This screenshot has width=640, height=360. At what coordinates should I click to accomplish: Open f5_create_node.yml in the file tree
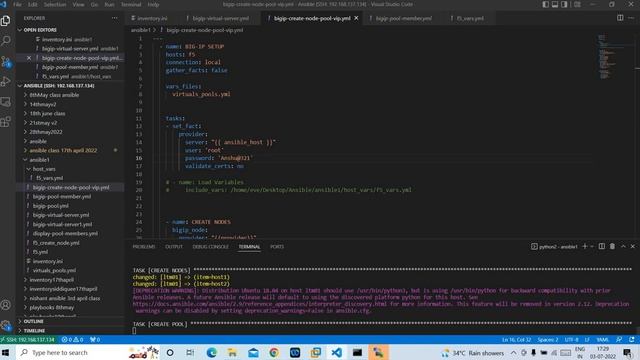click(x=56, y=243)
